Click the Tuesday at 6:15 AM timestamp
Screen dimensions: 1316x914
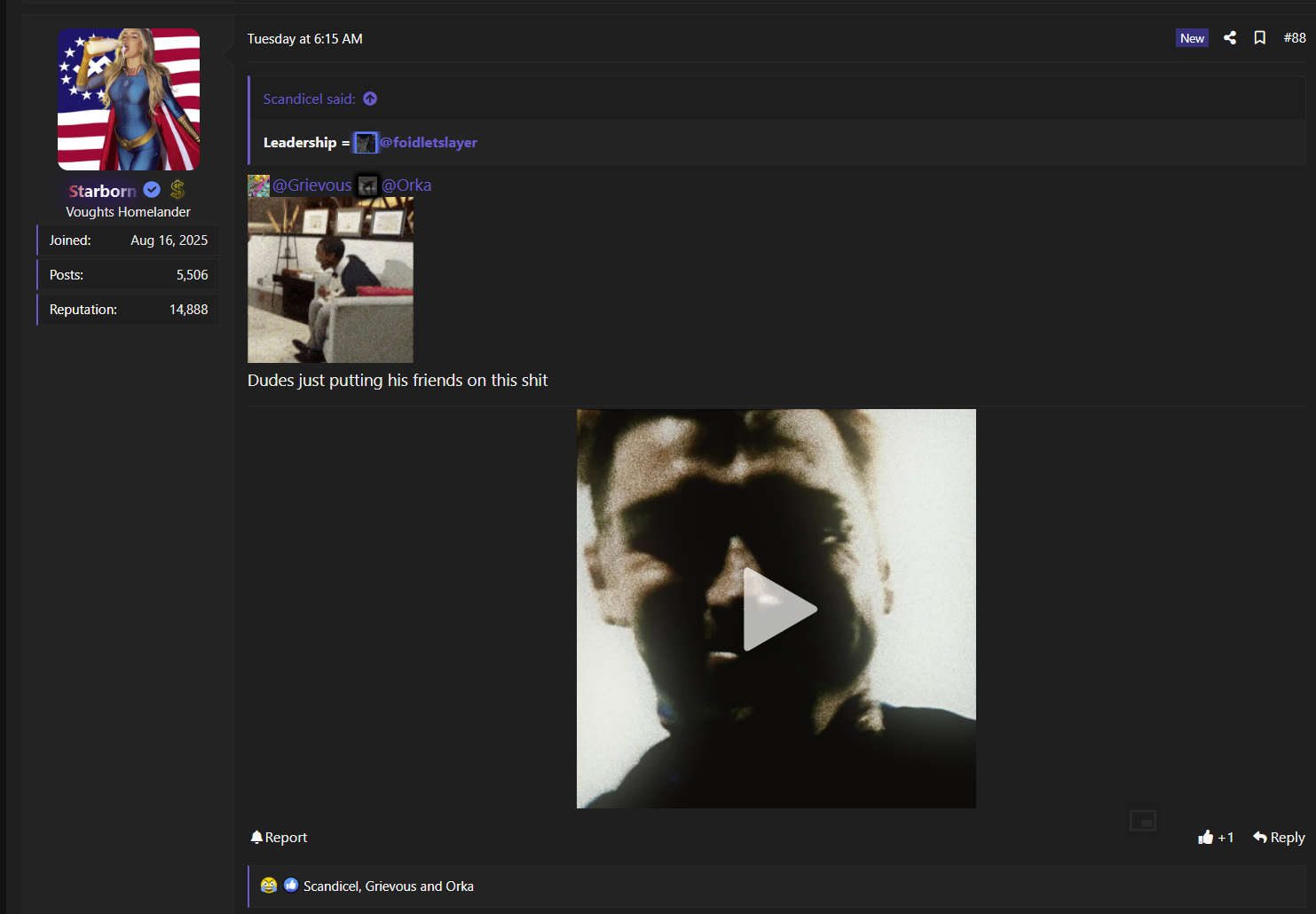(x=304, y=39)
